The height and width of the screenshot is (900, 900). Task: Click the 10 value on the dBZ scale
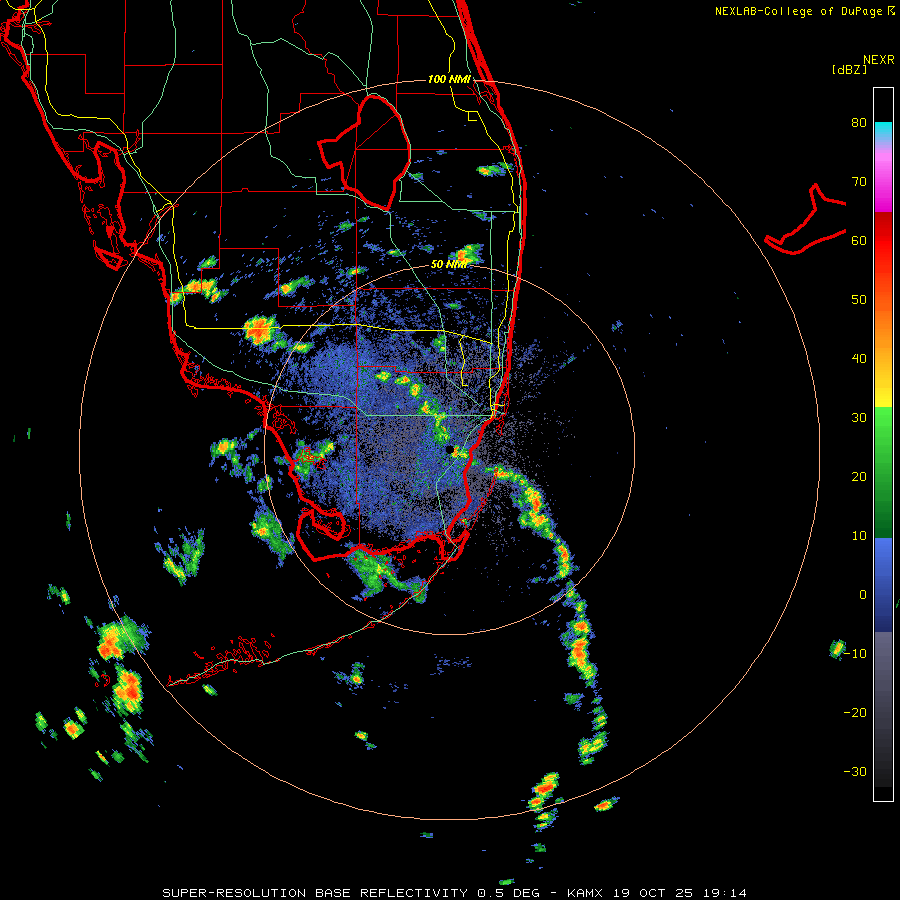(x=859, y=536)
